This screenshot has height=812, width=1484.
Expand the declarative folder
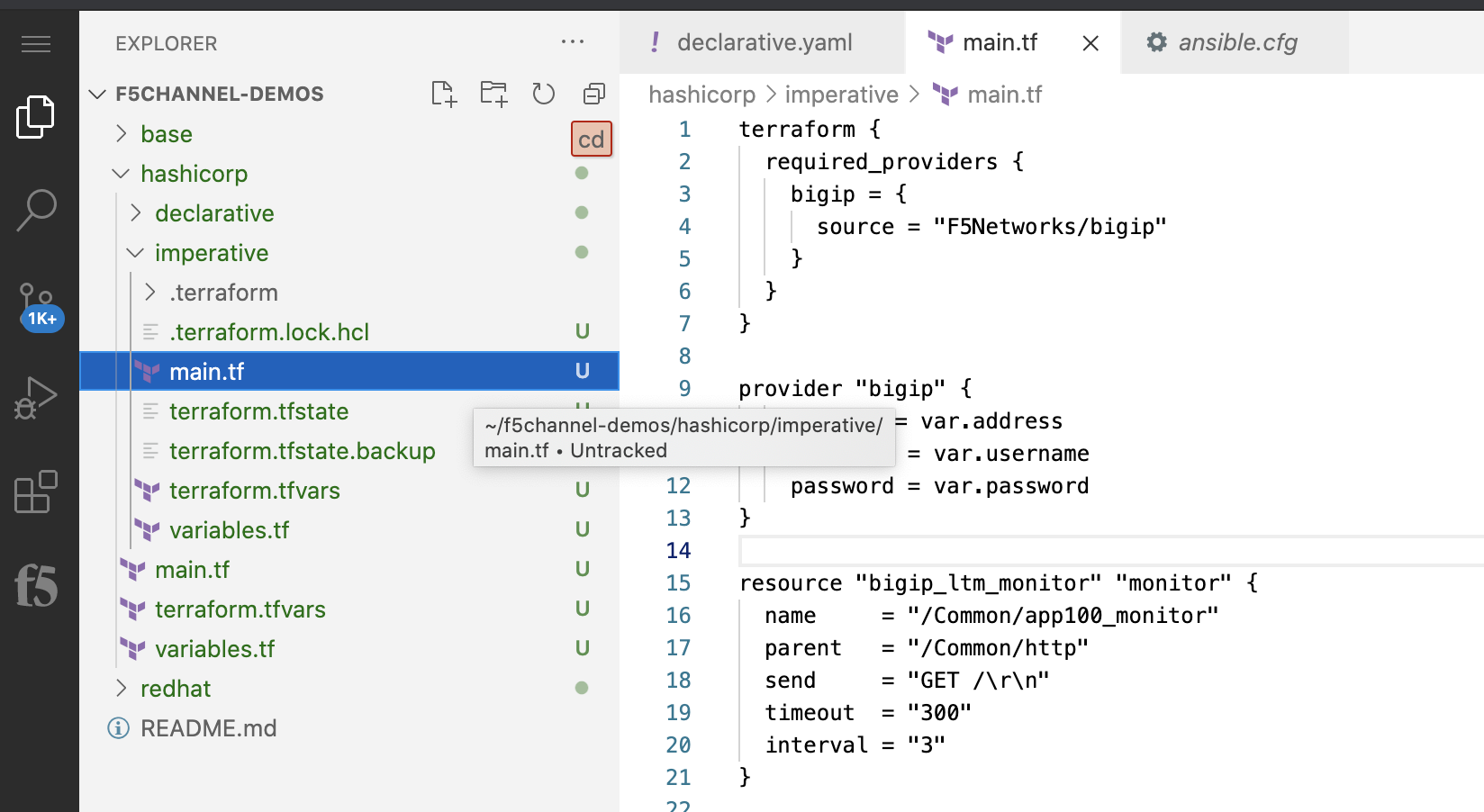(x=136, y=213)
